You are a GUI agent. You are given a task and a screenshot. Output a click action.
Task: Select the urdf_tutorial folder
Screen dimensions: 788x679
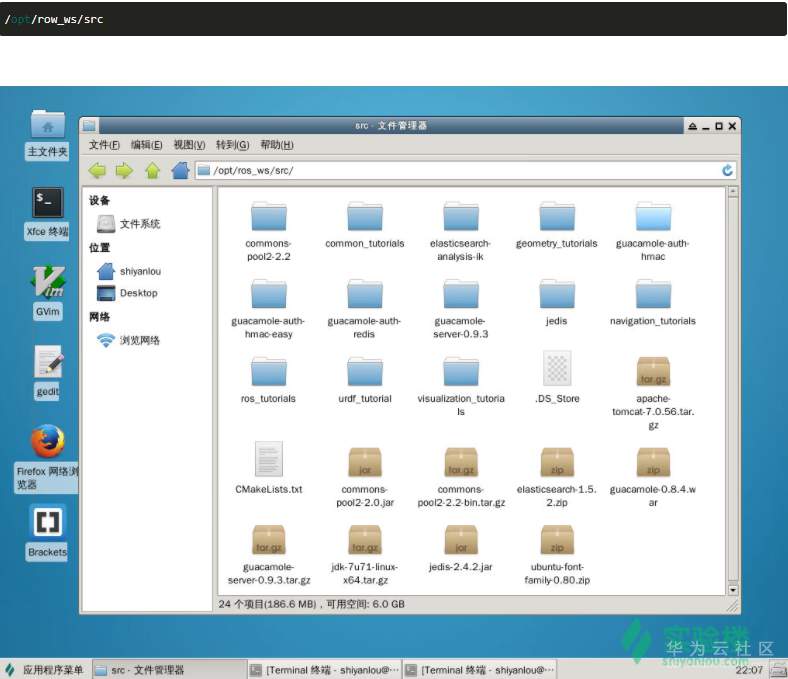coord(365,380)
